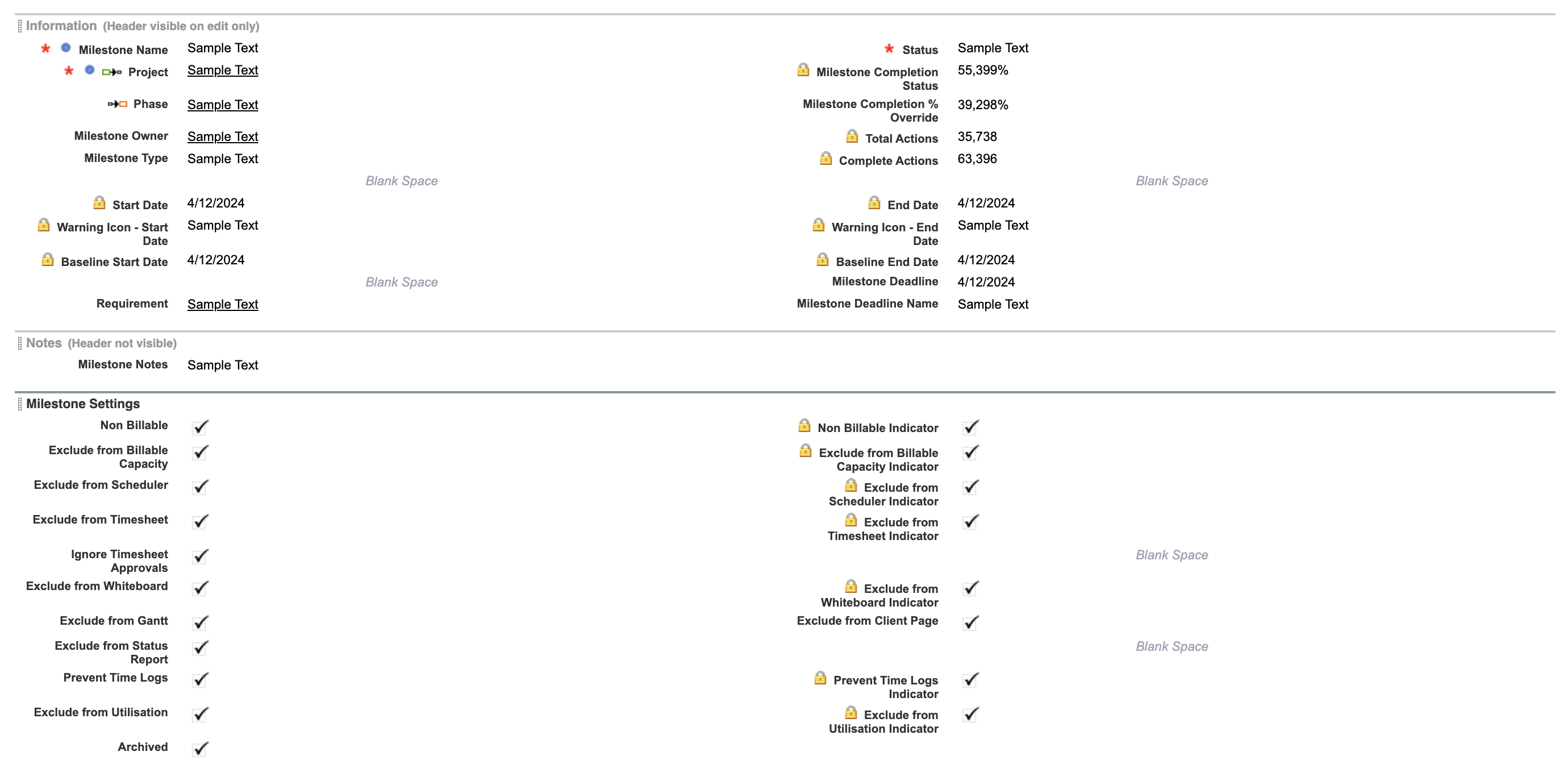Click the 55,399% completion status value
Image resolution: width=1568 pixels, height=764 pixels.
982,70
